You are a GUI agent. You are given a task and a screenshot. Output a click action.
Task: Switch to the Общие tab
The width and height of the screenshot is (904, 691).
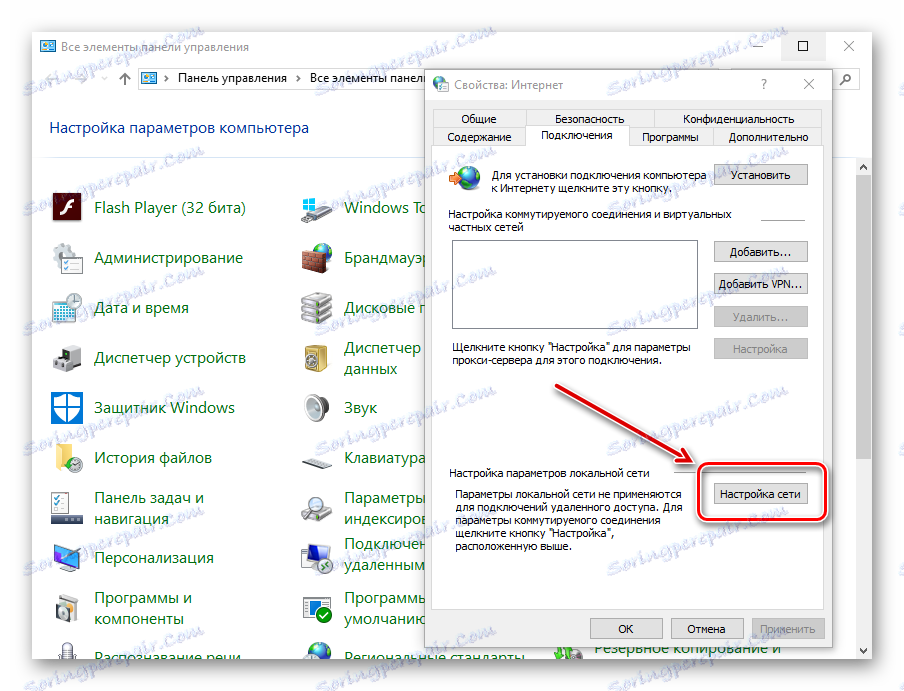tap(479, 119)
